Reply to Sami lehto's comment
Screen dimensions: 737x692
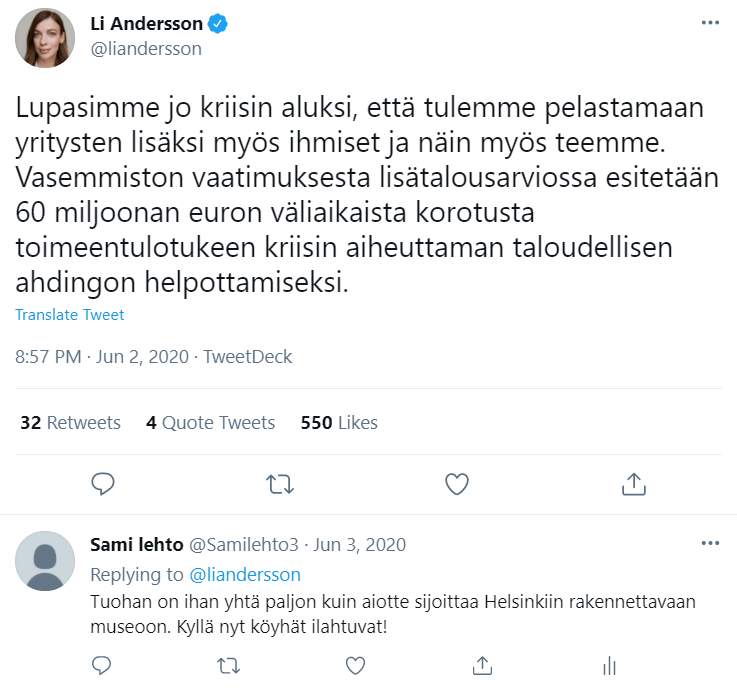pyautogui.click(x=101, y=665)
